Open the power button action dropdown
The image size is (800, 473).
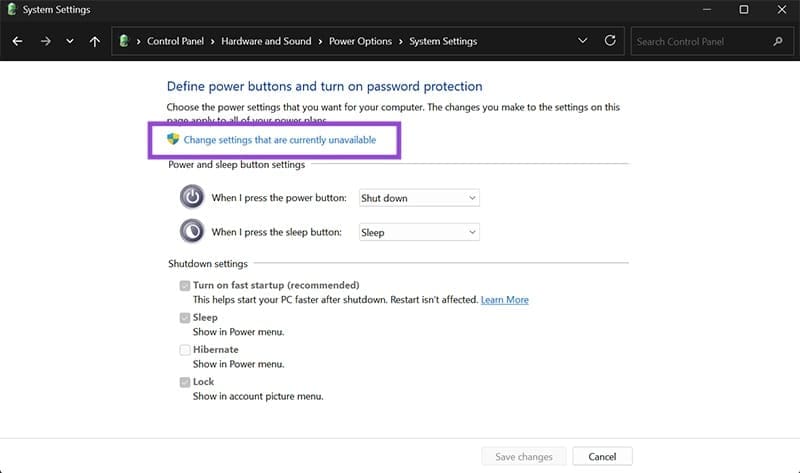(419, 198)
